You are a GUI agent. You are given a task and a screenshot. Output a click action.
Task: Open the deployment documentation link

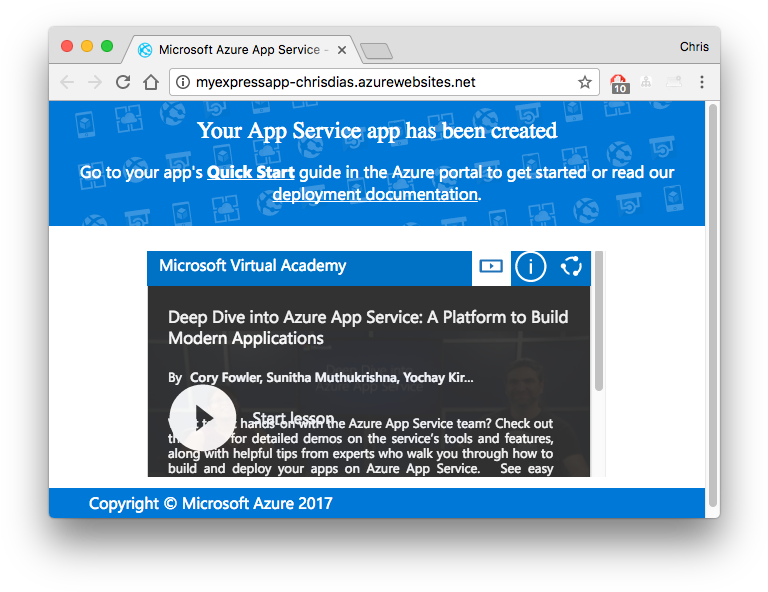(375, 194)
